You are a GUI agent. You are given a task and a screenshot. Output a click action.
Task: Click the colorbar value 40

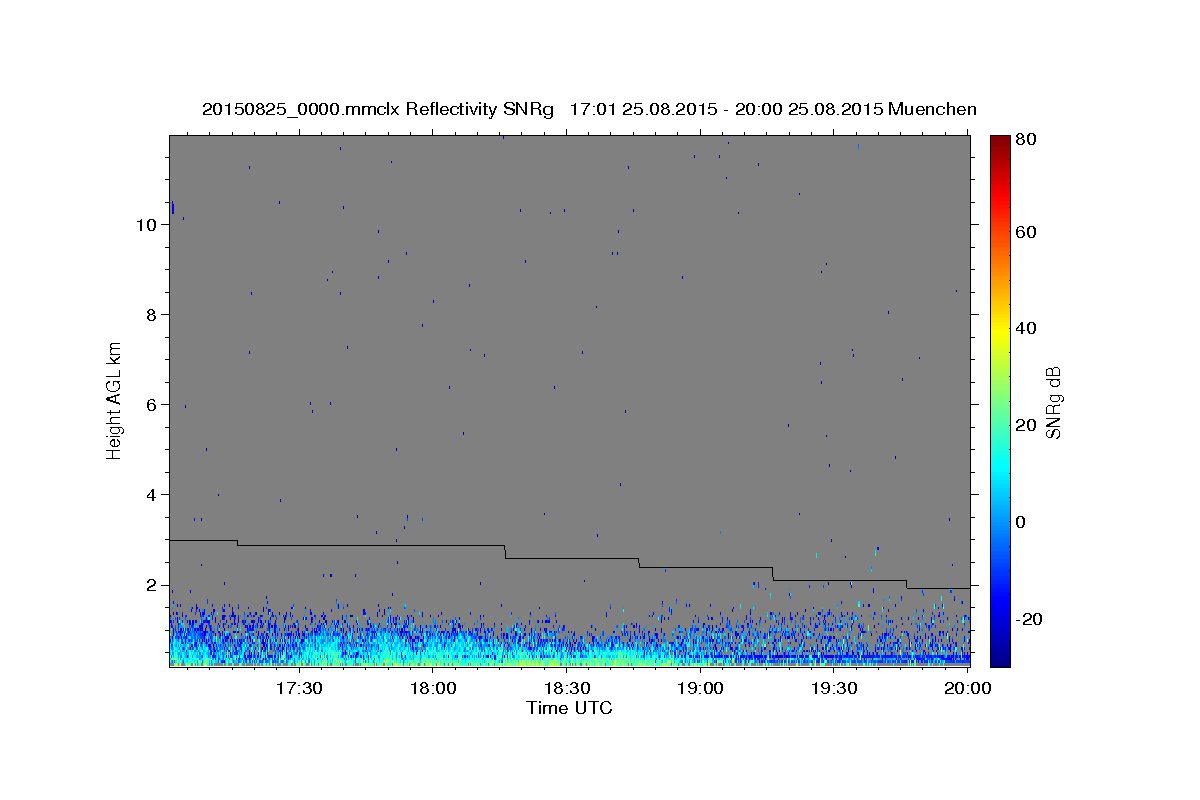click(1025, 328)
